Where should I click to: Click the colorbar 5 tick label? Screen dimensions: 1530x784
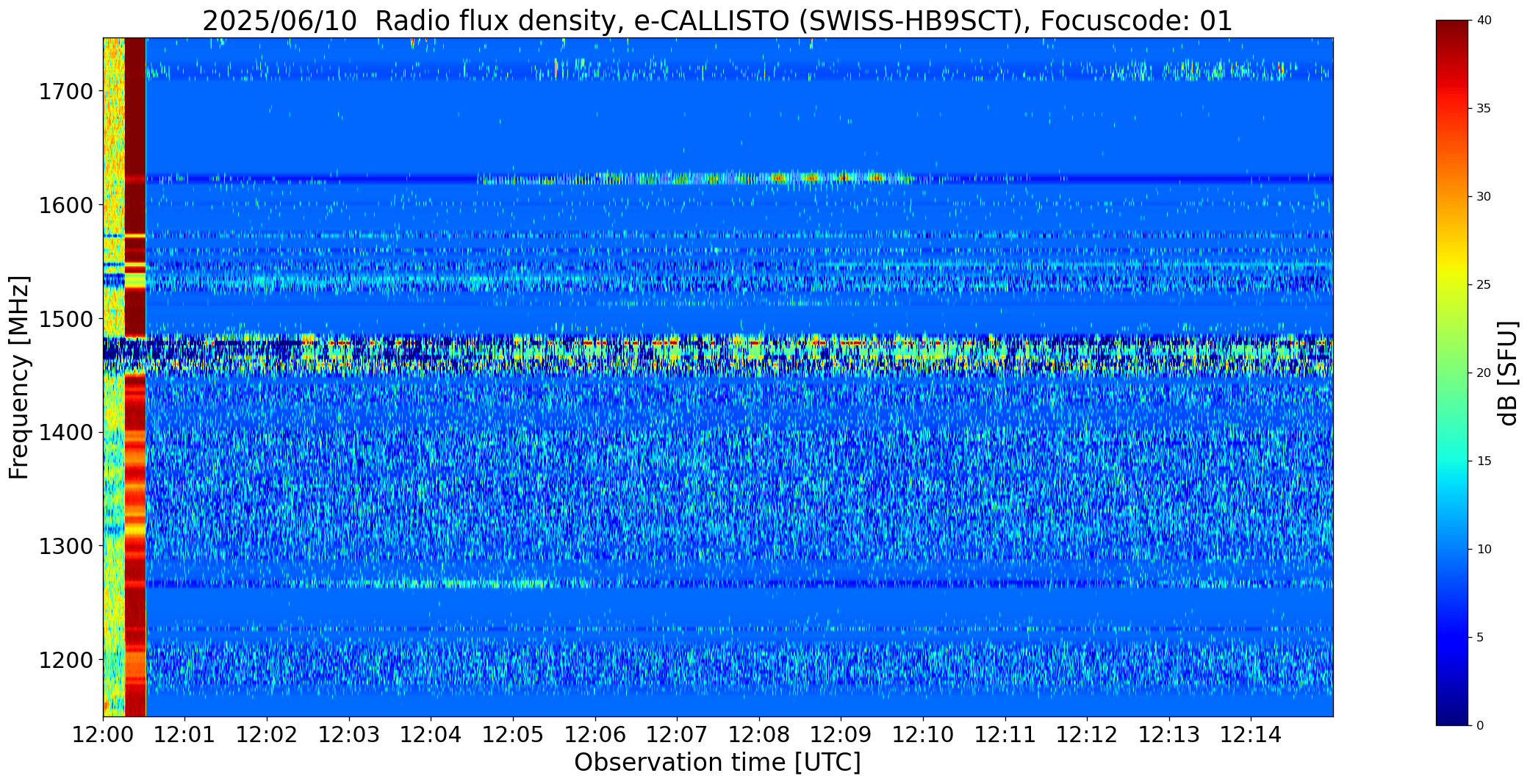point(1480,638)
